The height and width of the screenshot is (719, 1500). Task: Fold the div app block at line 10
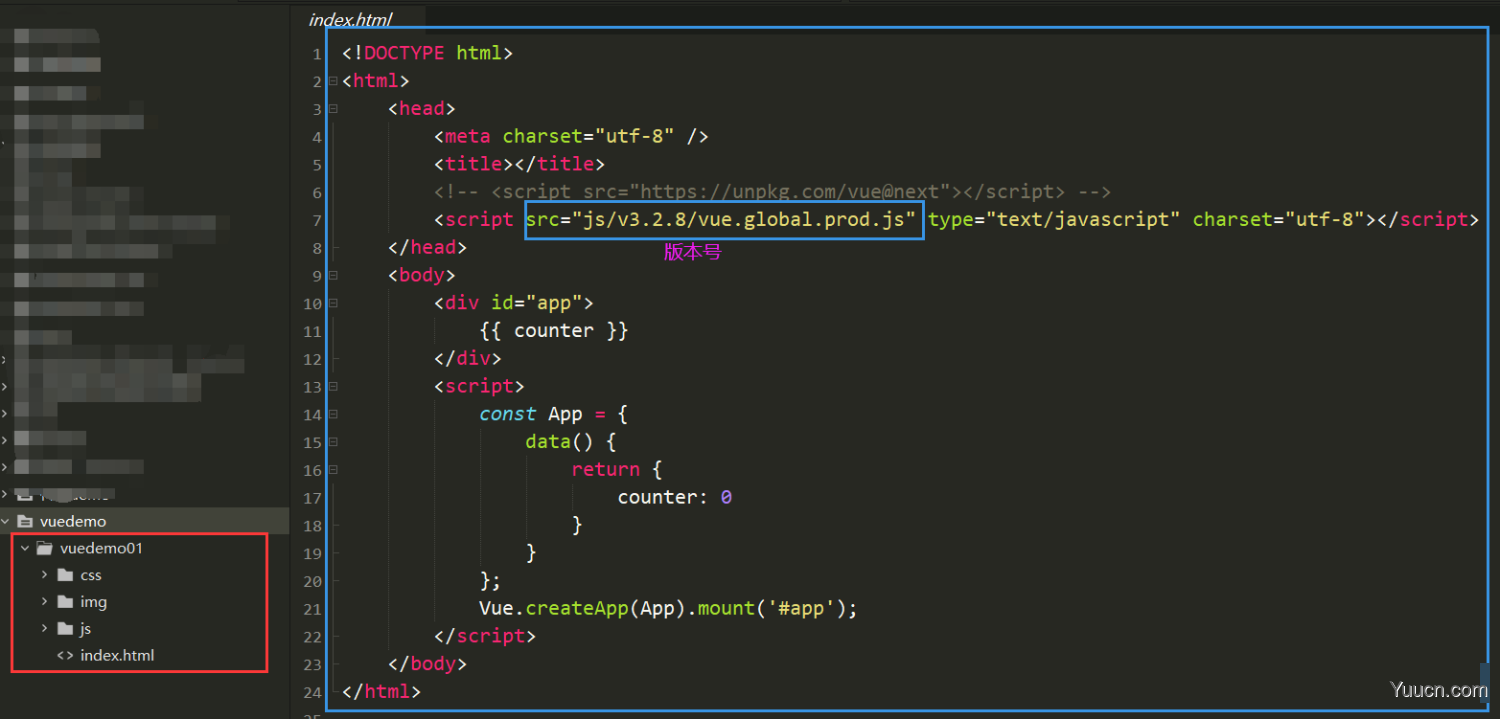coord(333,303)
